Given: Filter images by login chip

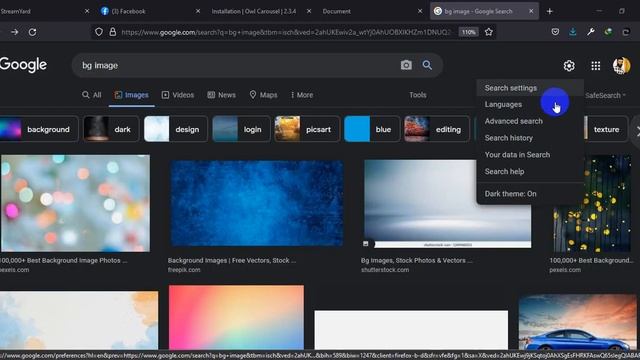Looking at the screenshot, I should 241,129.
